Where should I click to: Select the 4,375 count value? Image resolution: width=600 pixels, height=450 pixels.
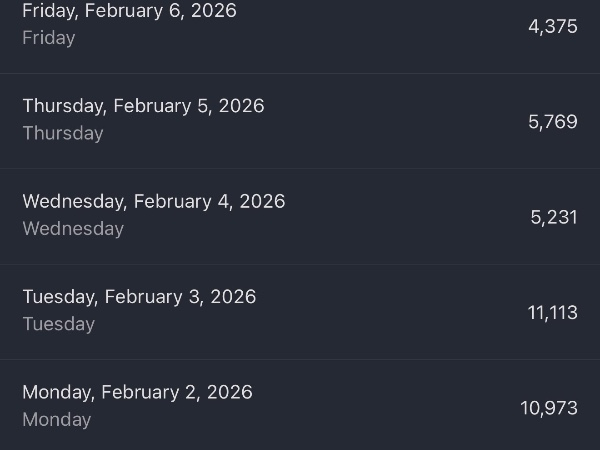pos(553,26)
